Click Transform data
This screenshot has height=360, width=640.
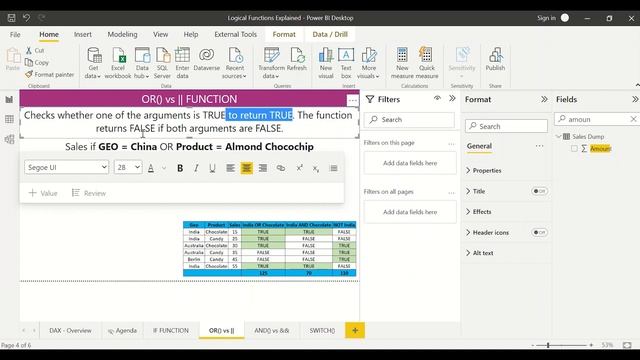271,62
